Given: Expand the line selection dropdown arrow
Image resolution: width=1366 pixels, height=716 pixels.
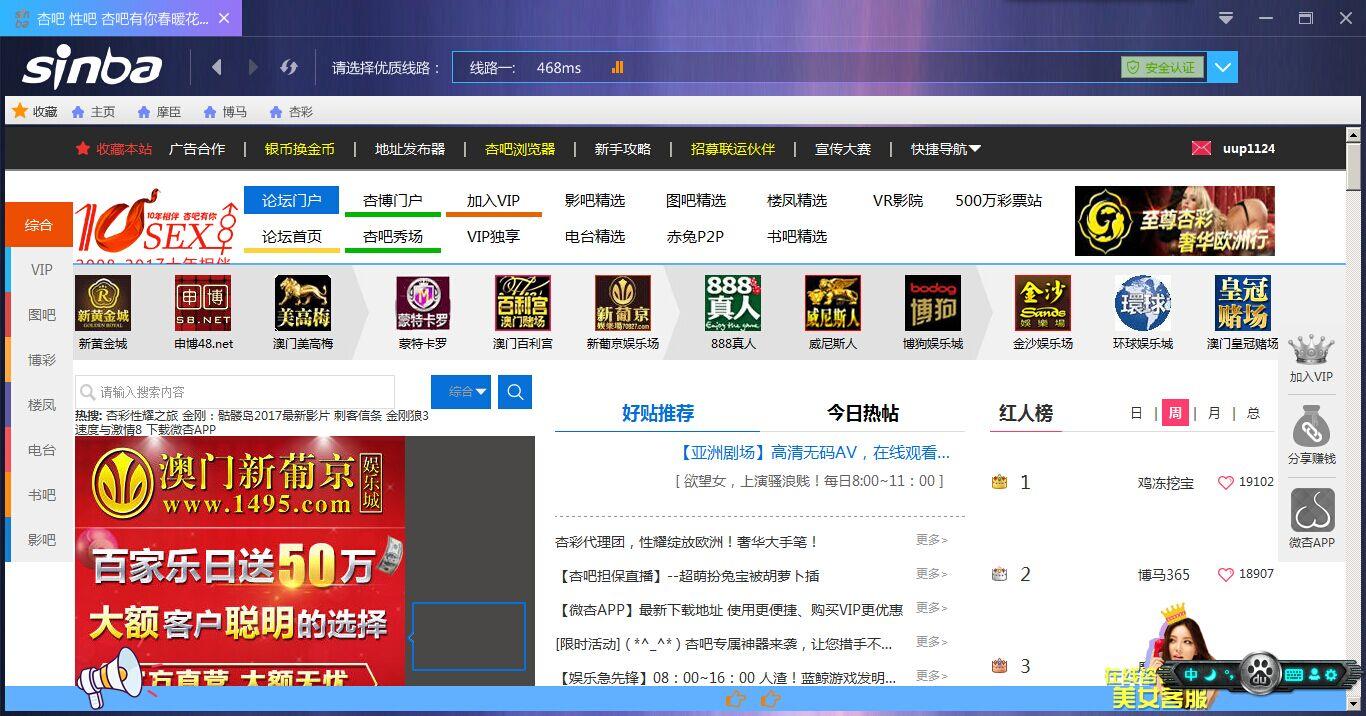Looking at the screenshot, I should (1223, 67).
